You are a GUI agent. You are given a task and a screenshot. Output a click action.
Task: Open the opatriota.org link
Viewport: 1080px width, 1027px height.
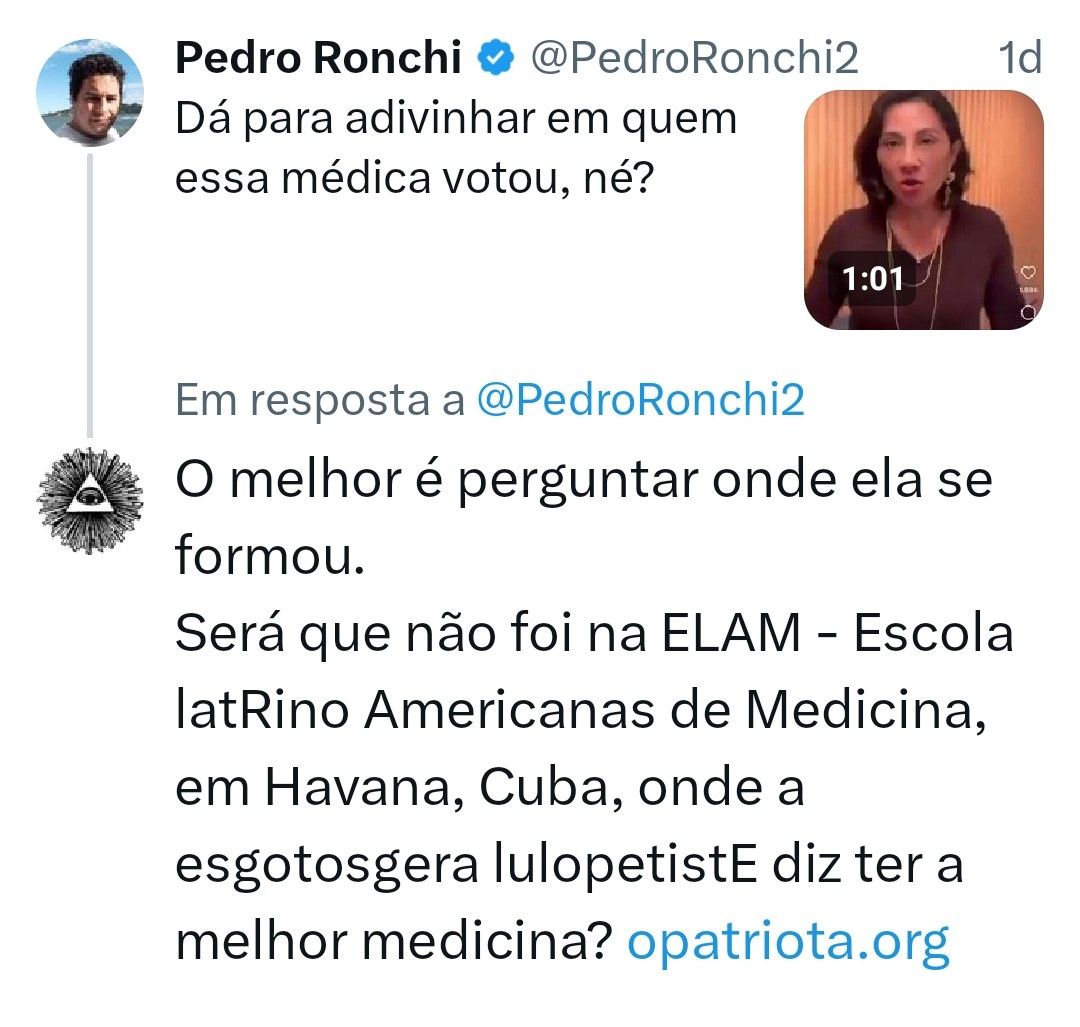(787, 941)
